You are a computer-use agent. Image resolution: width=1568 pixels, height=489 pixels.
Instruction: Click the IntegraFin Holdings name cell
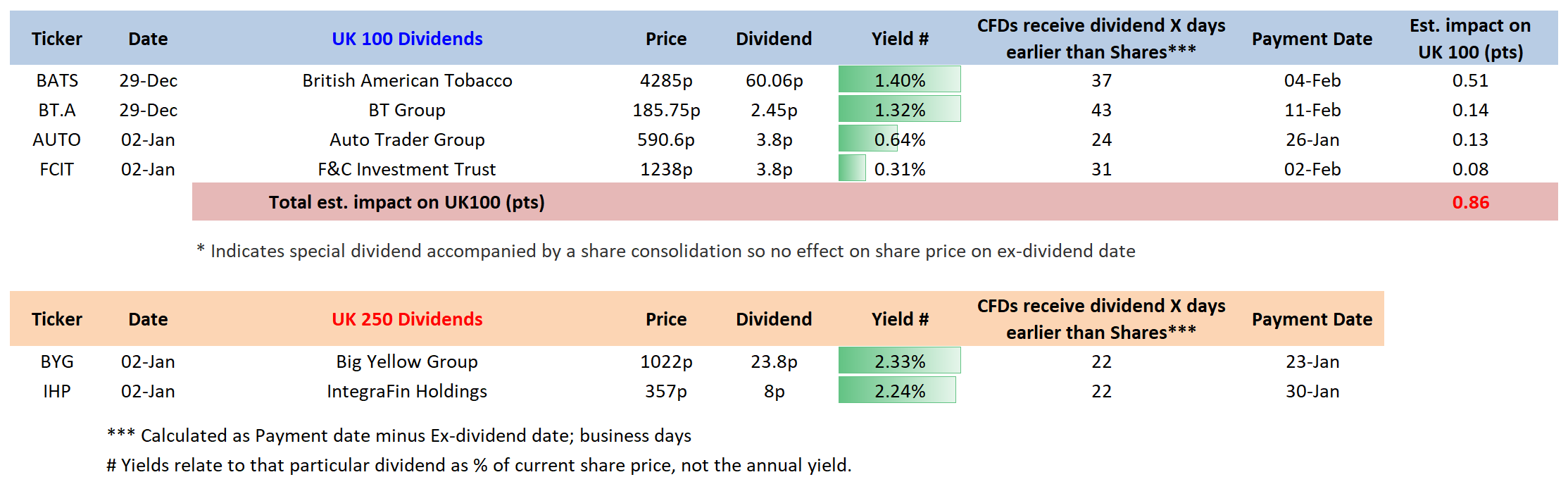[x=407, y=391]
